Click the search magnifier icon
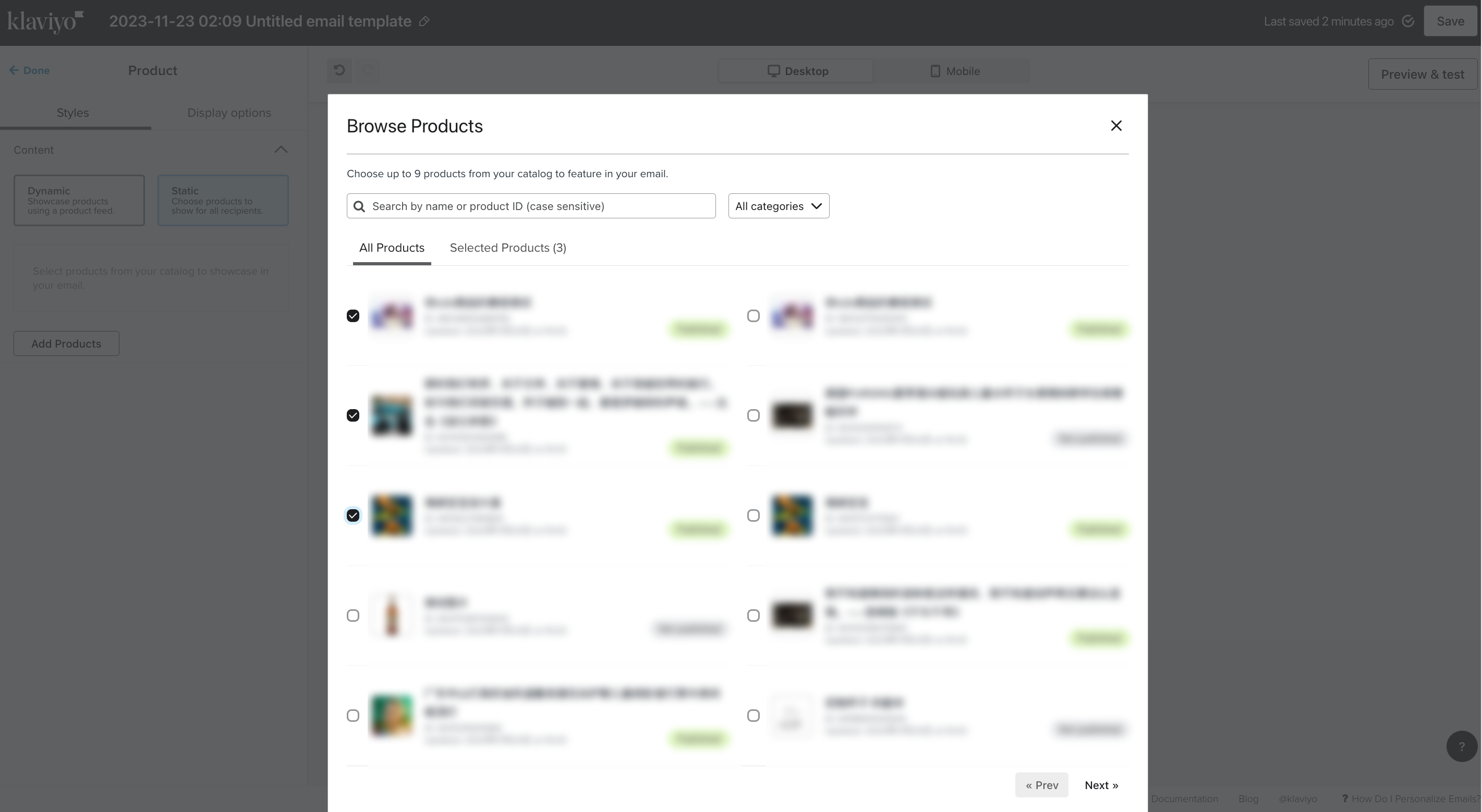1482x812 pixels. 359,206
